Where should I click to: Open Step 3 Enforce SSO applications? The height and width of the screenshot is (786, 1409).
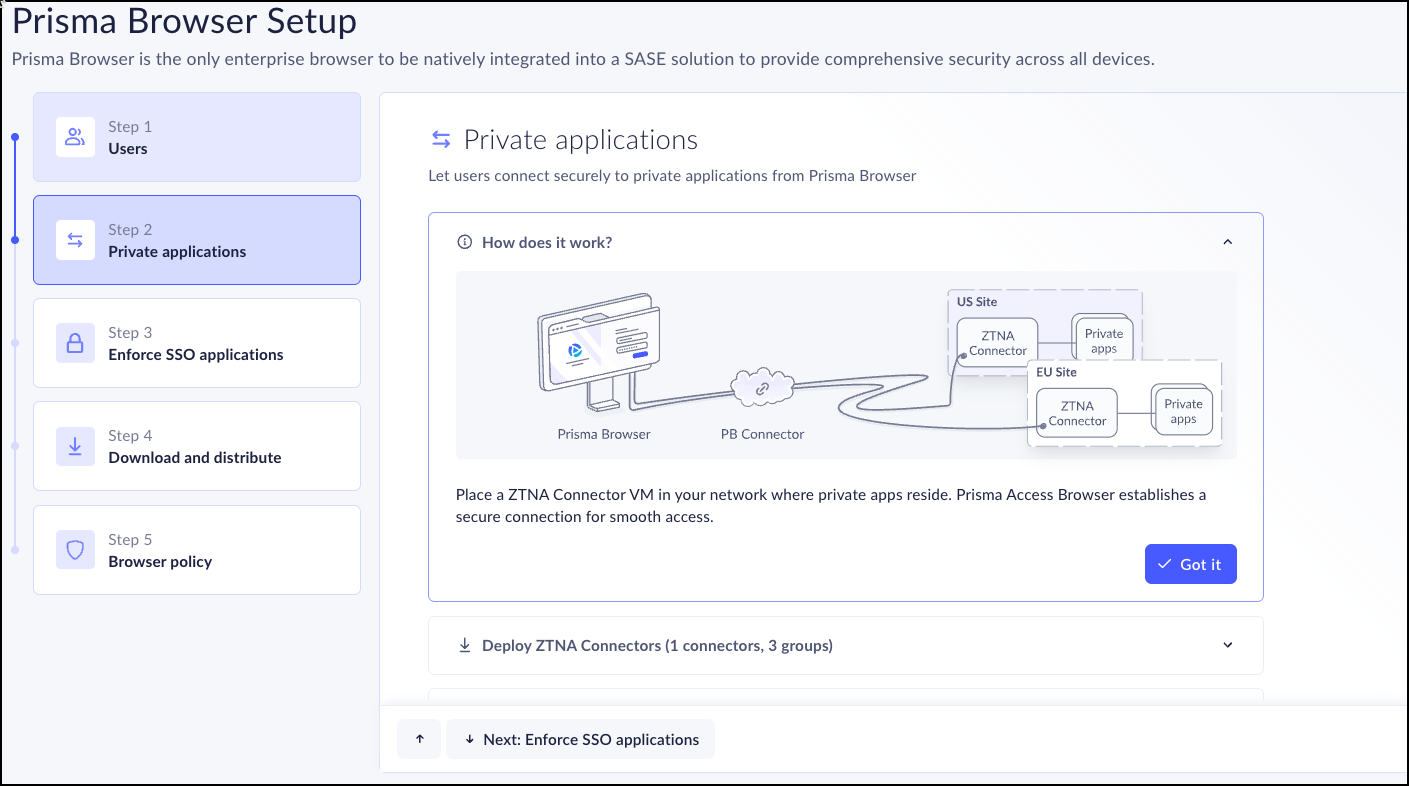pos(197,343)
